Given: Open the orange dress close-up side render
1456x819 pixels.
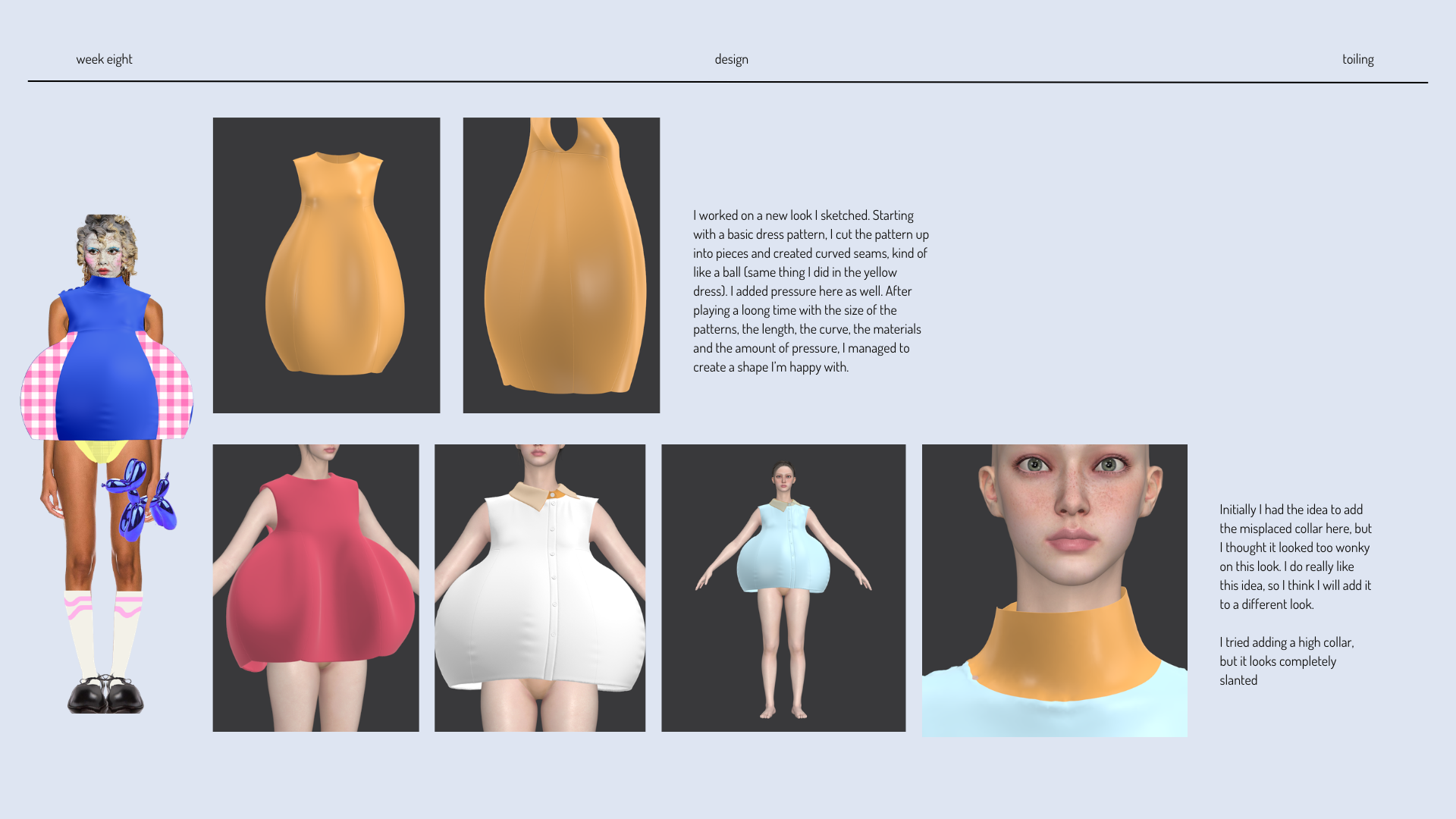Looking at the screenshot, I should point(561,265).
